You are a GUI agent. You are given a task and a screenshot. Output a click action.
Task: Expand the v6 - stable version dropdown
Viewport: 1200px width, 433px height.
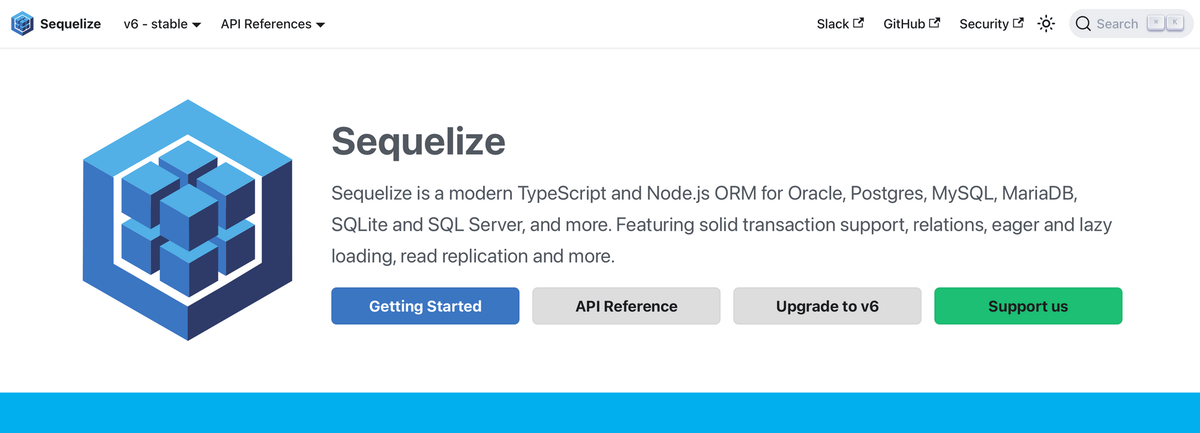(x=162, y=24)
